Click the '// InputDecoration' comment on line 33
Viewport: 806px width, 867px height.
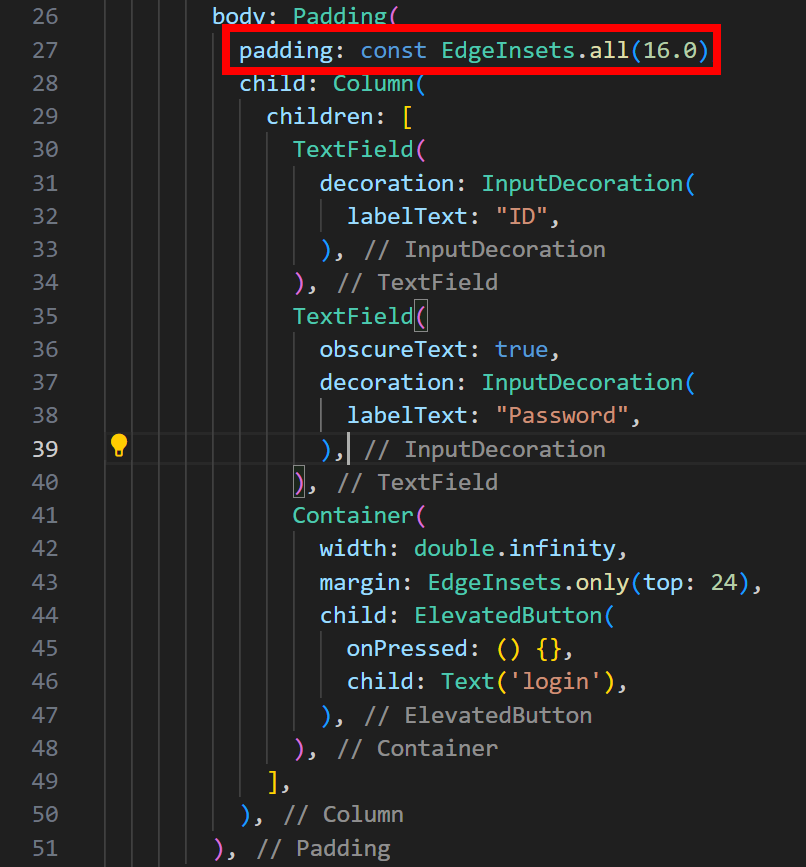485,250
